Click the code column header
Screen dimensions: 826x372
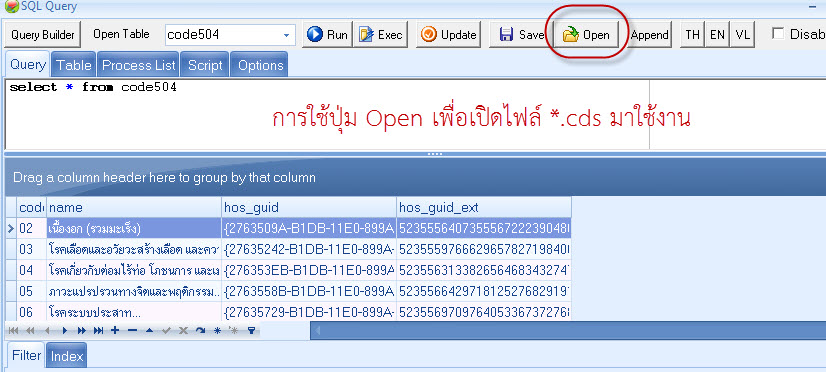point(32,207)
